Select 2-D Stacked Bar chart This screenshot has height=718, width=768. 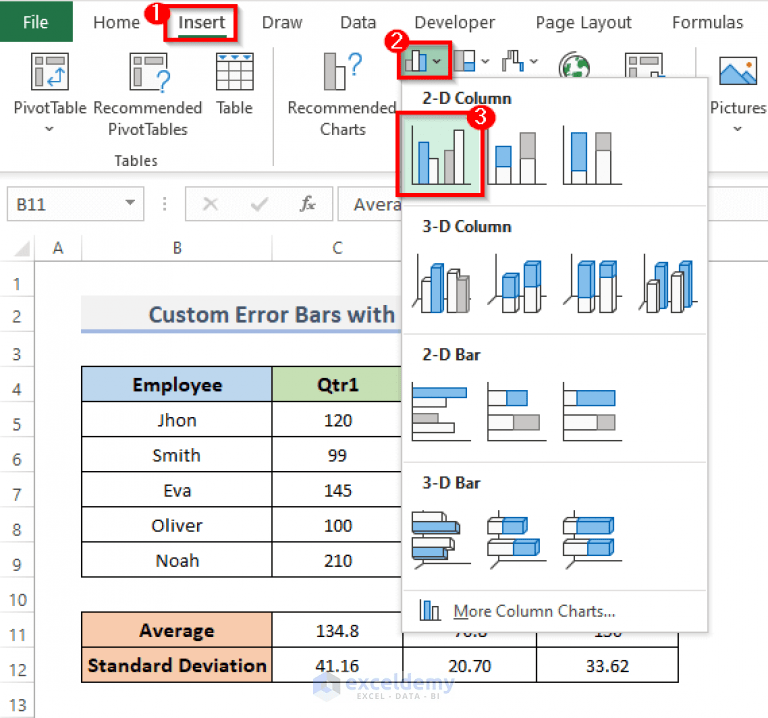(x=517, y=412)
